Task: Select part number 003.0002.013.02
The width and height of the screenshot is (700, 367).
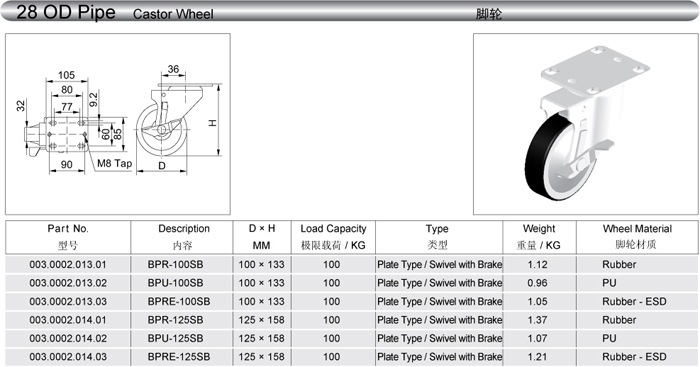Action: pyautogui.click(x=68, y=283)
